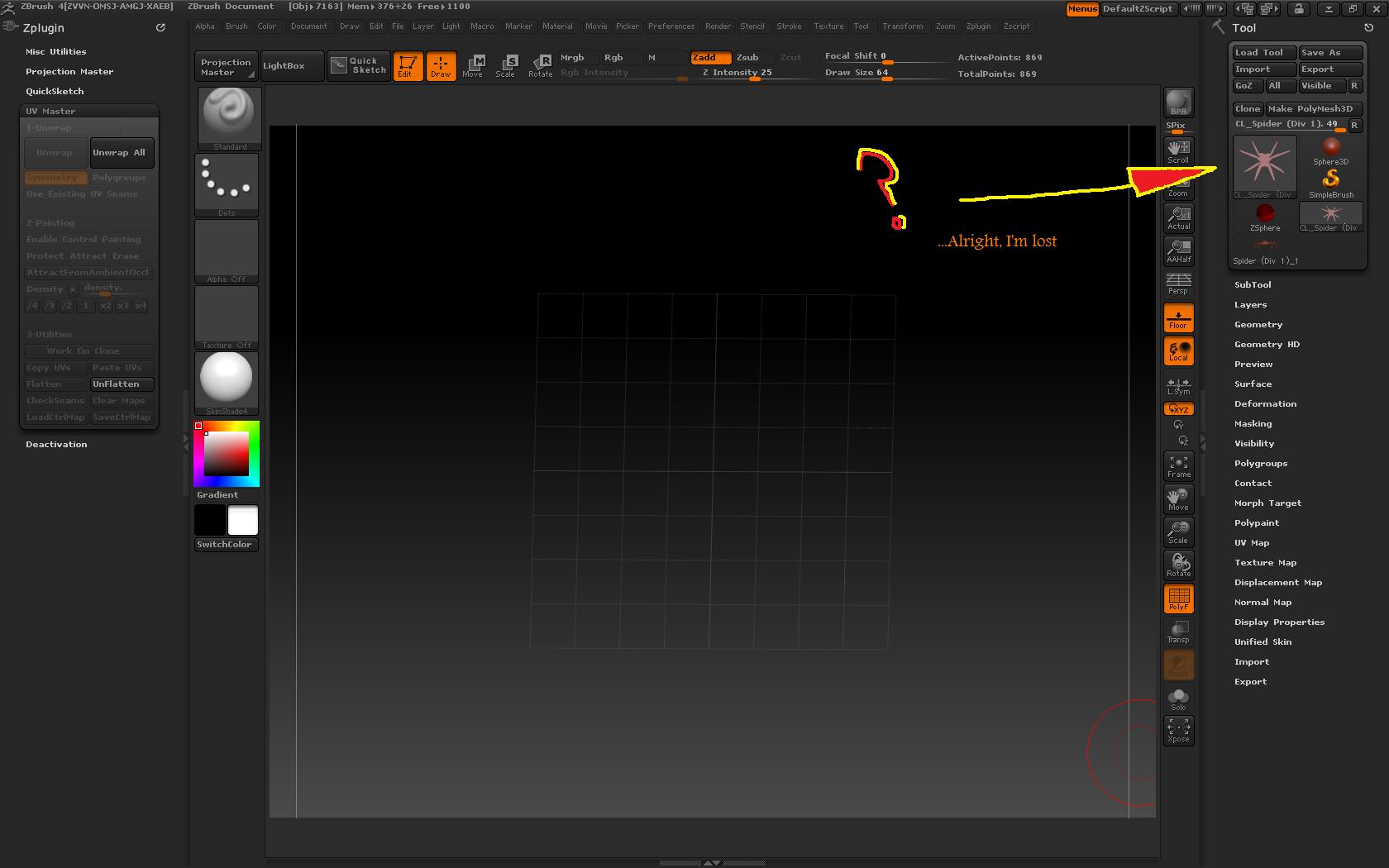1389x868 pixels.
Task: Open the Texture menu
Action: 828,26
